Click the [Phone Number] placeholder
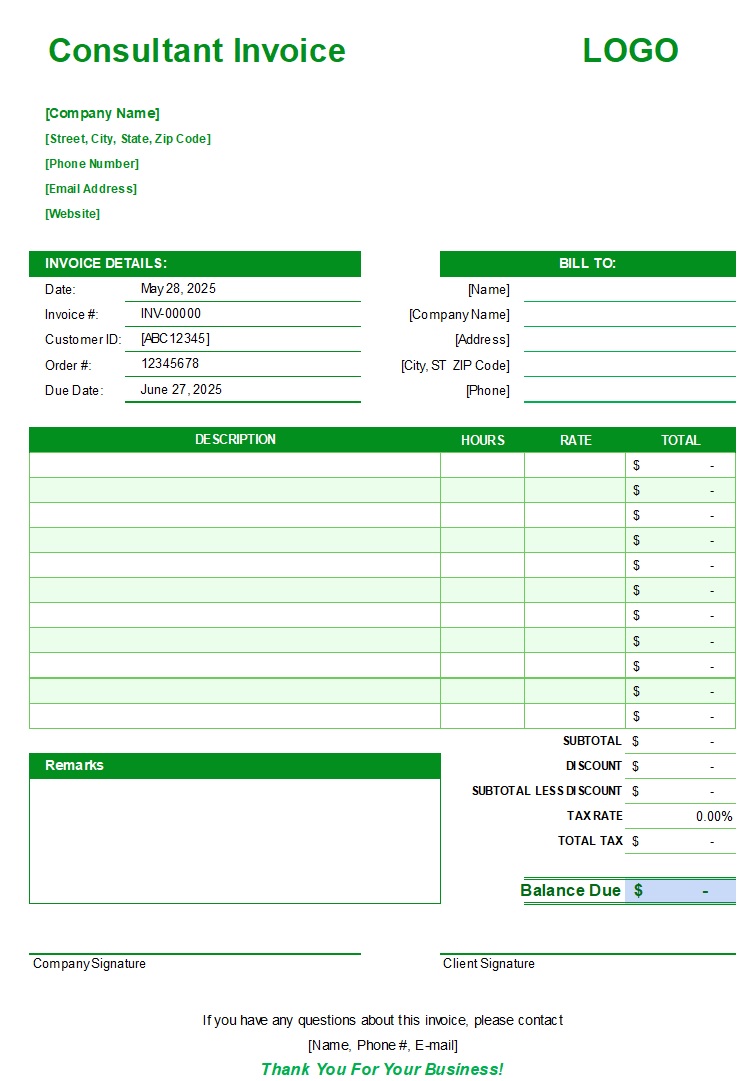This screenshot has height=1081, width=737. [x=92, y=163]
